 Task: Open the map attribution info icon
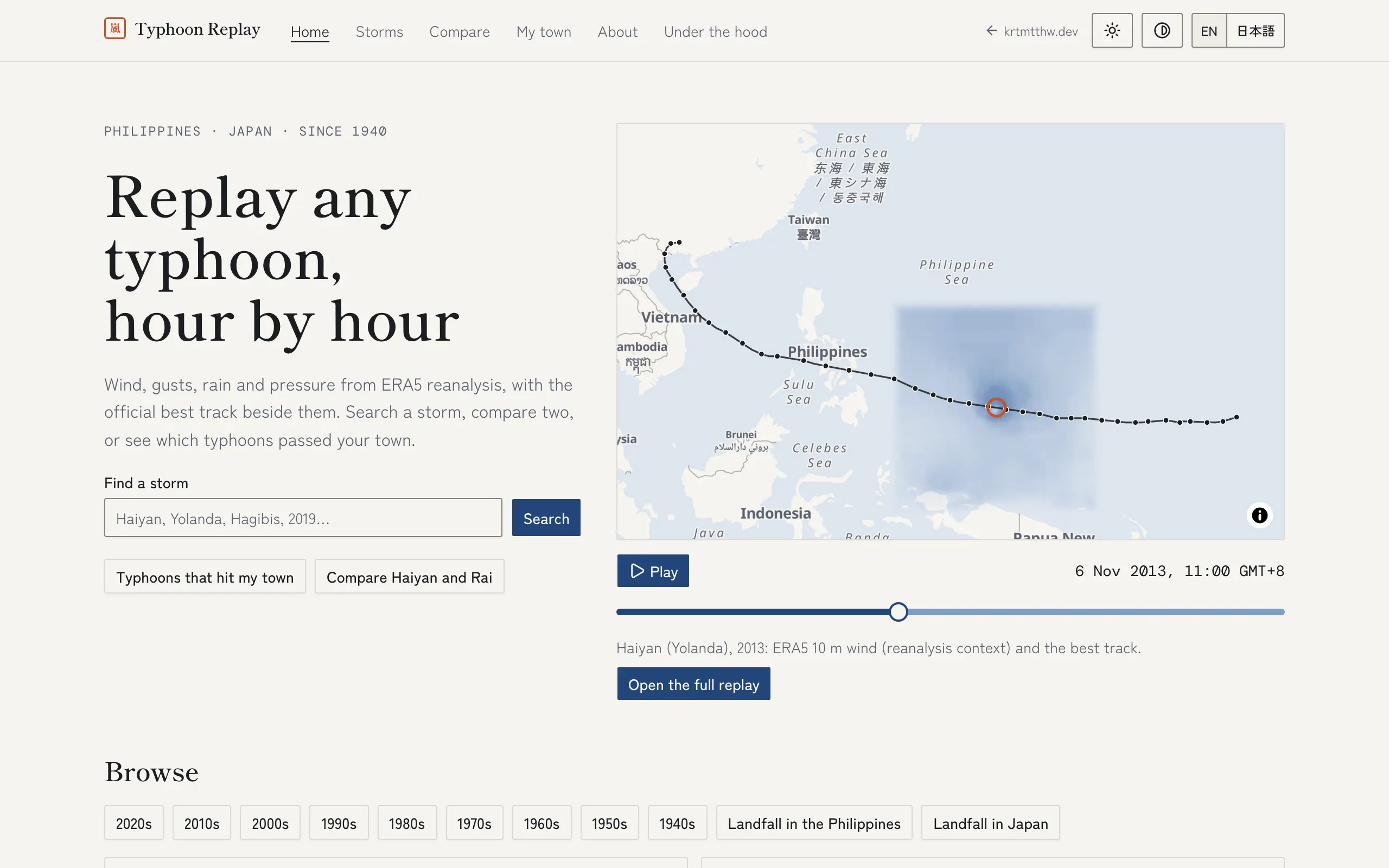[1259, 515]
